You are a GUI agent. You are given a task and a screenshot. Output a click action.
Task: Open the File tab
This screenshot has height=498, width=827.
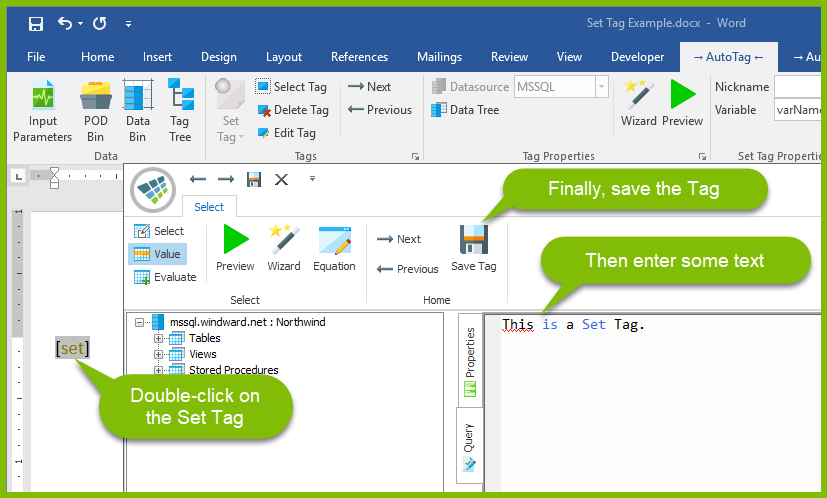click(36, 57)
